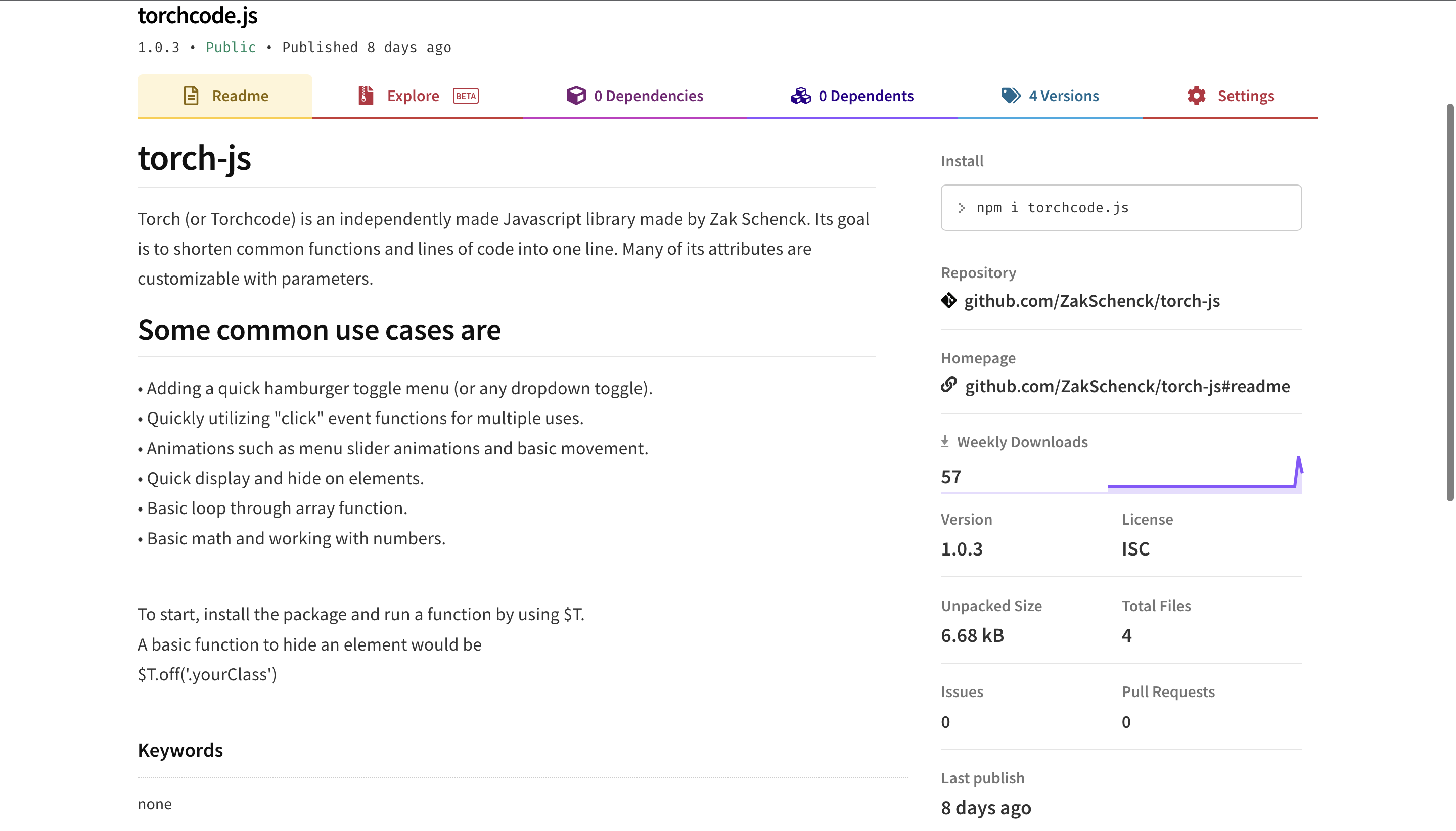Click the Explore zip-file icon
Screen dimensions: 1456x831
point(366,96)
